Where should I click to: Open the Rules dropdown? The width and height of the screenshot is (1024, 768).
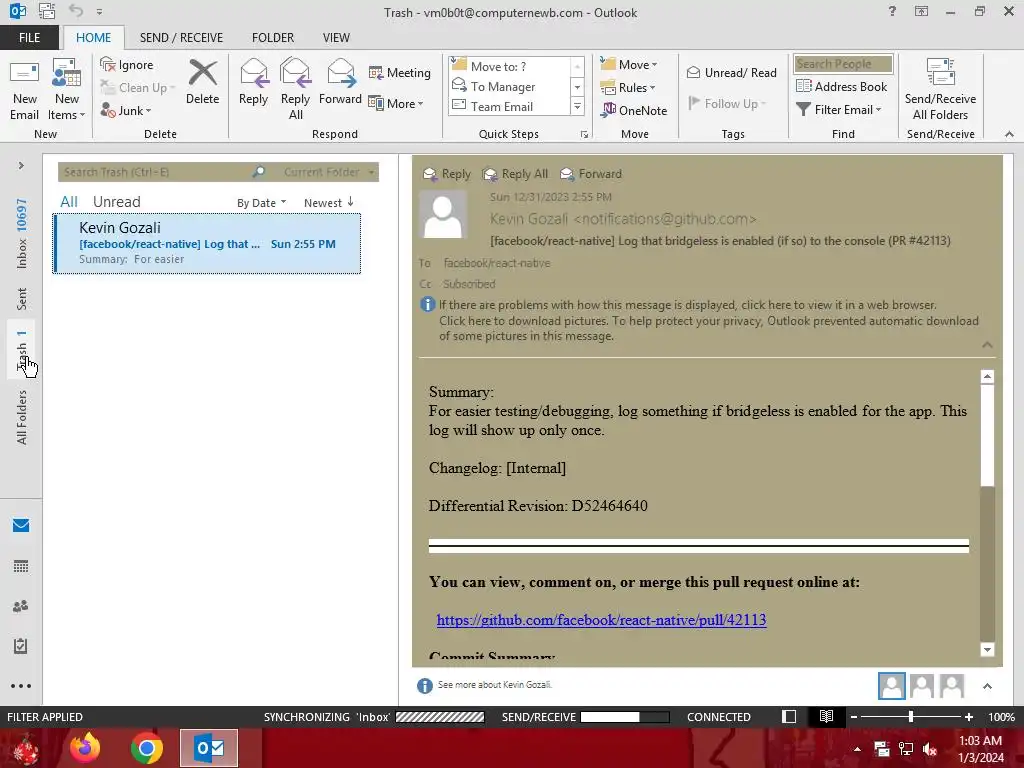(x=628, y=88)
